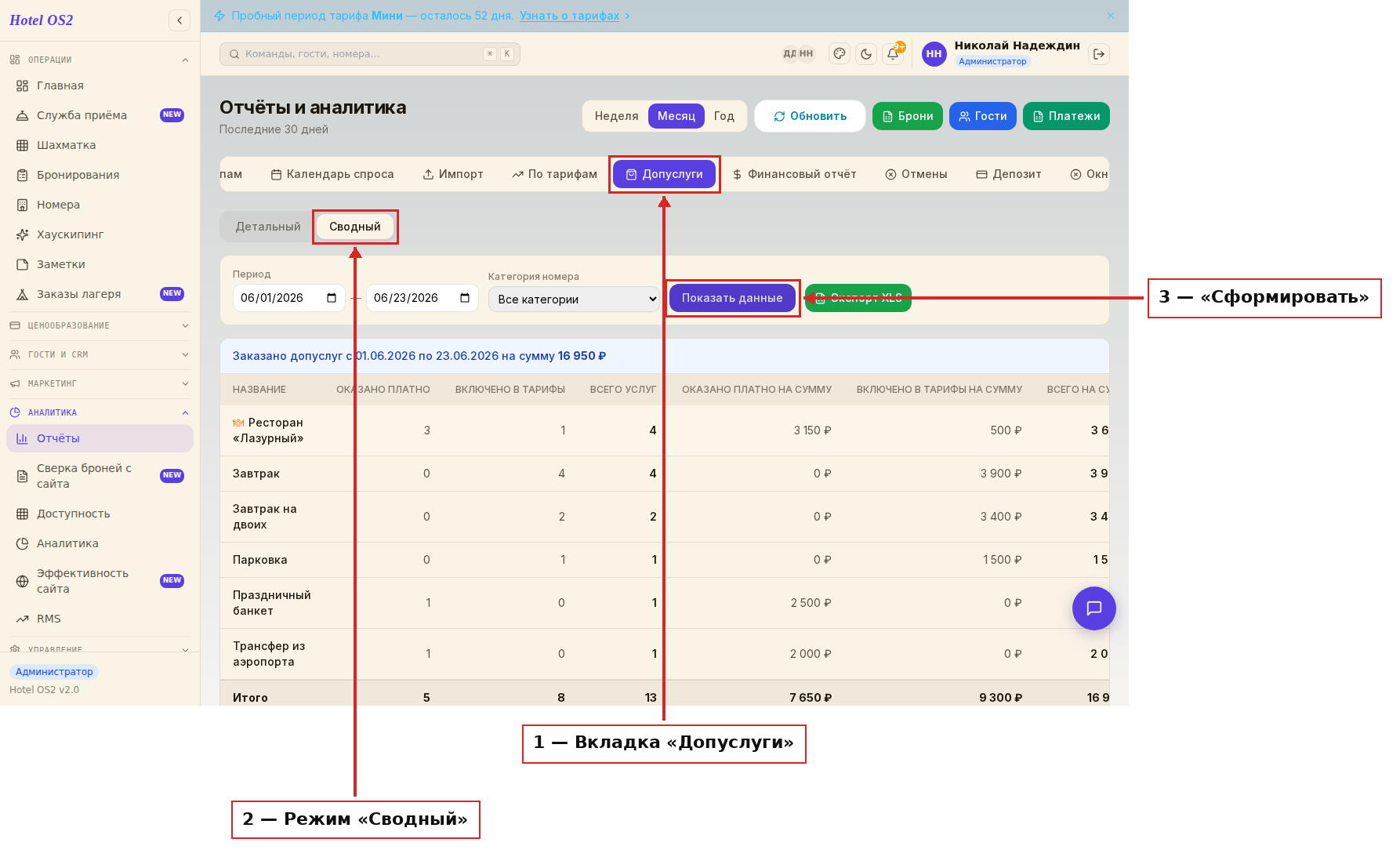Expand the Ценообразование group
This screenshot has width=1400, height=857.
pos(100,325)
